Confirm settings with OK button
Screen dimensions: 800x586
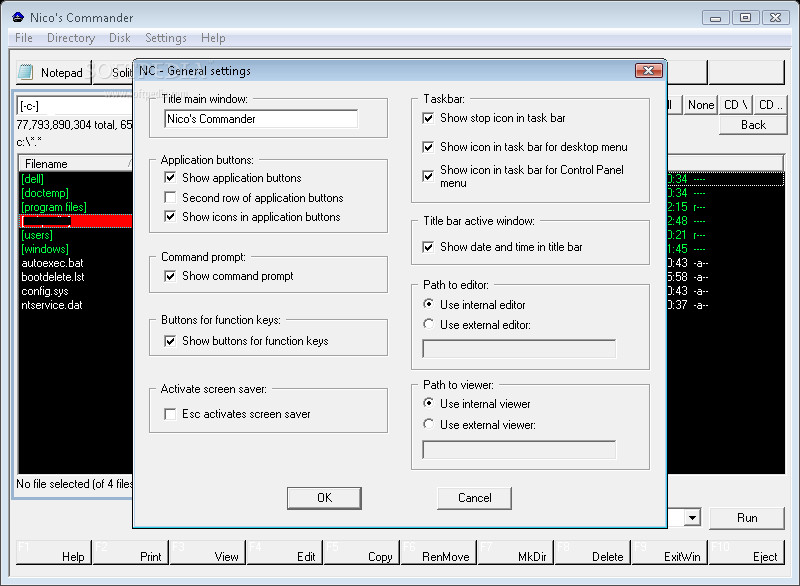click(324, 498)
